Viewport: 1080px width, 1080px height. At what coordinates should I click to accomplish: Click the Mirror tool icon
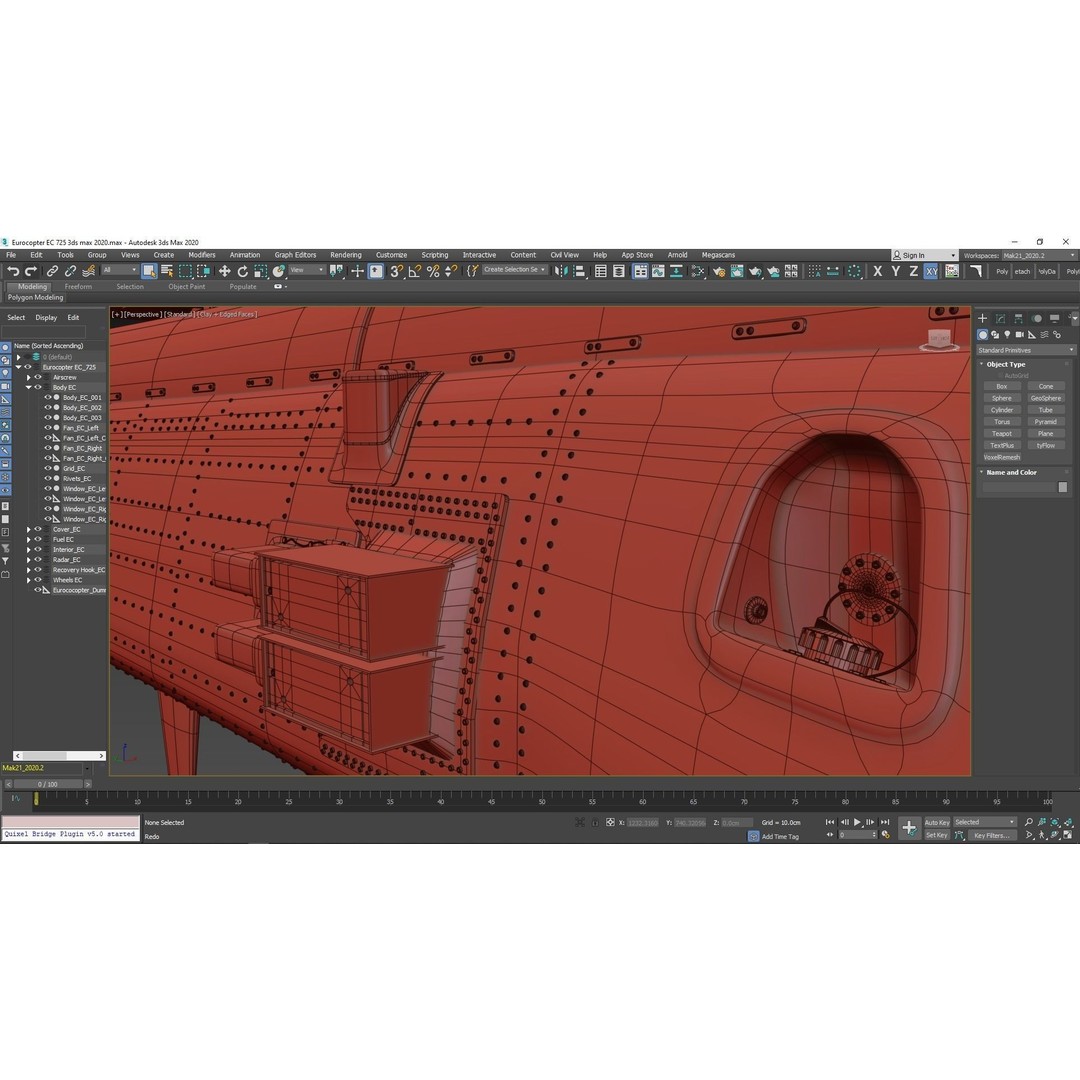coord(561,271)
